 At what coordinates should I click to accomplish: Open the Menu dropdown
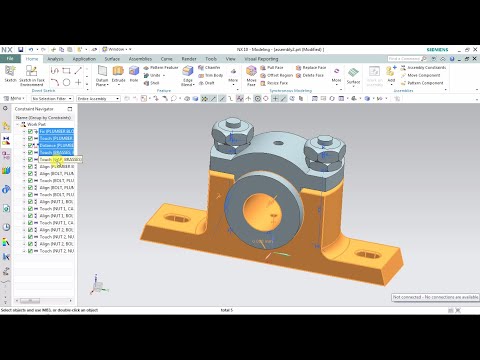click(14, 98)
